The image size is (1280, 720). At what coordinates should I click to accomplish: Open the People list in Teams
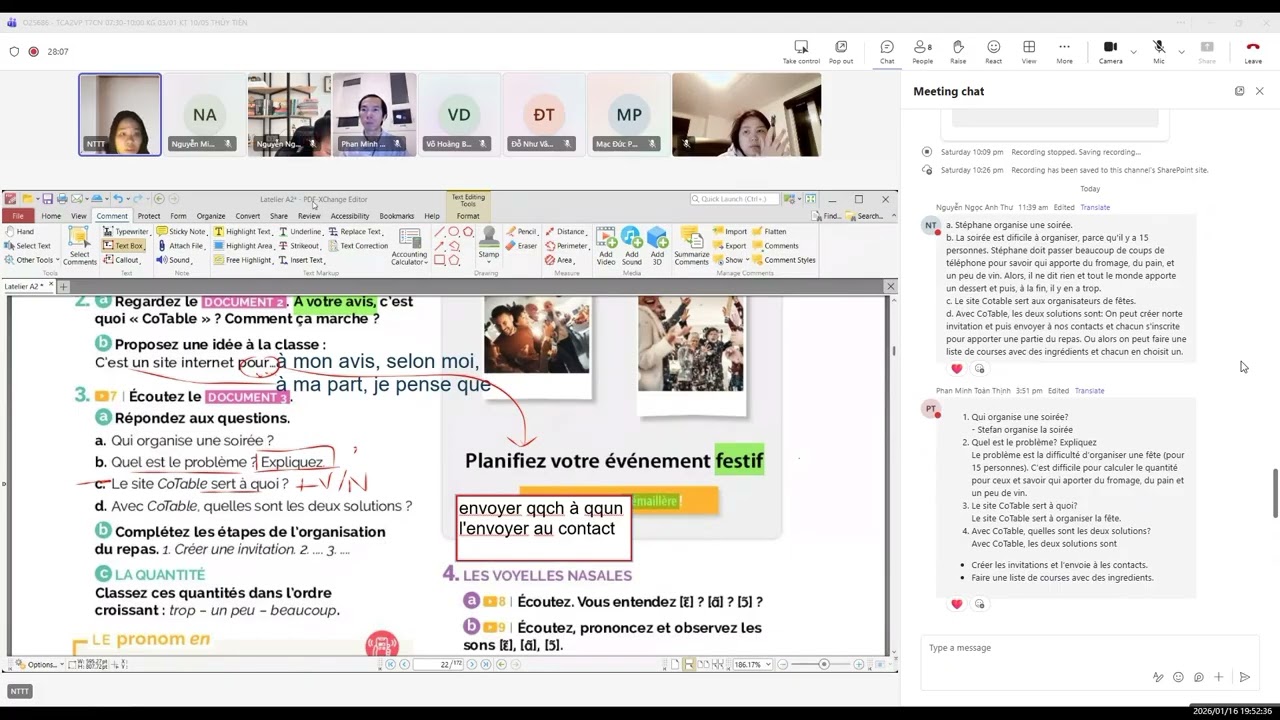pyautogui.click(x=922, y=52)
